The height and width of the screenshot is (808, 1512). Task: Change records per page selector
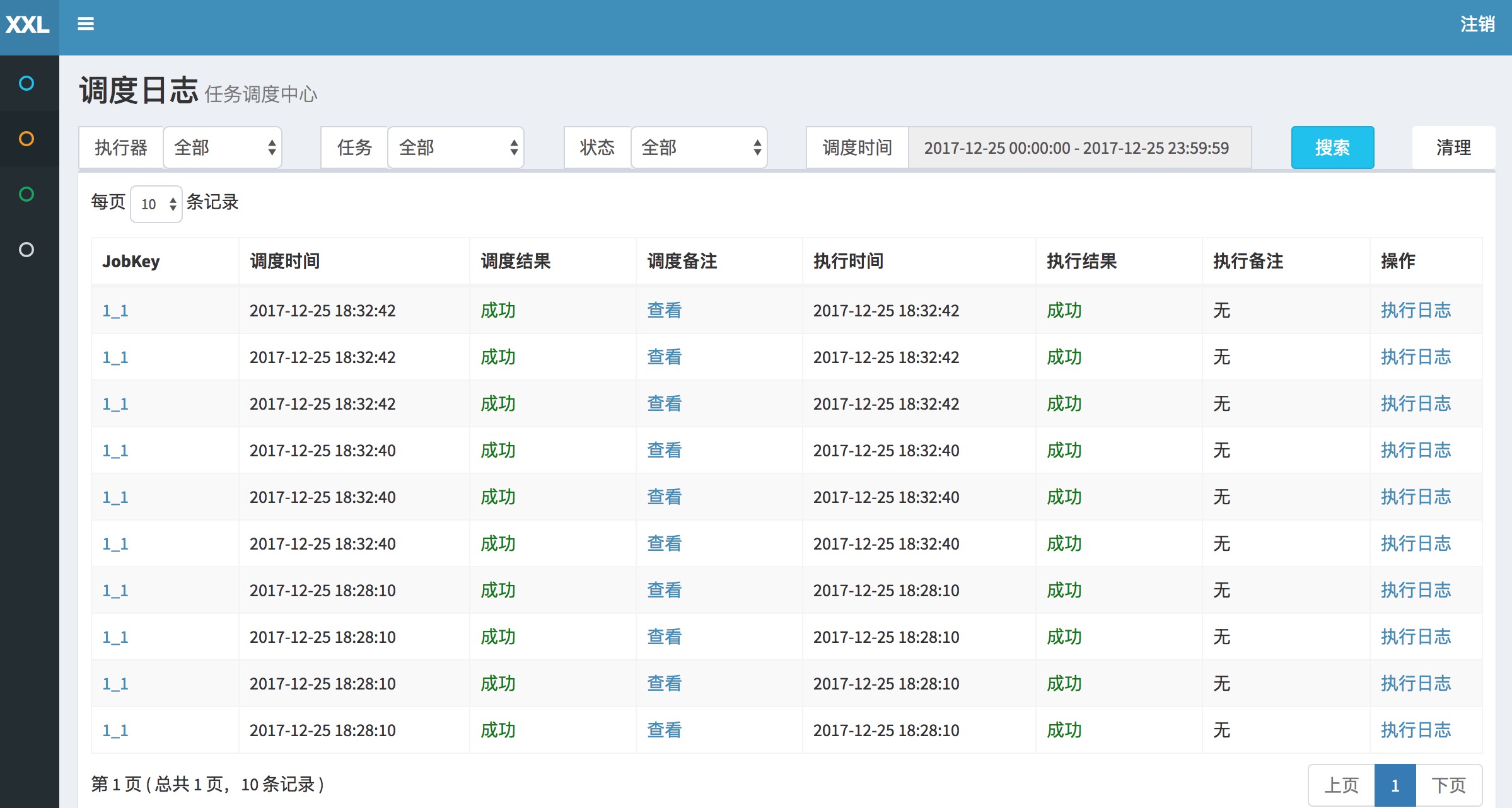point(156,204)
